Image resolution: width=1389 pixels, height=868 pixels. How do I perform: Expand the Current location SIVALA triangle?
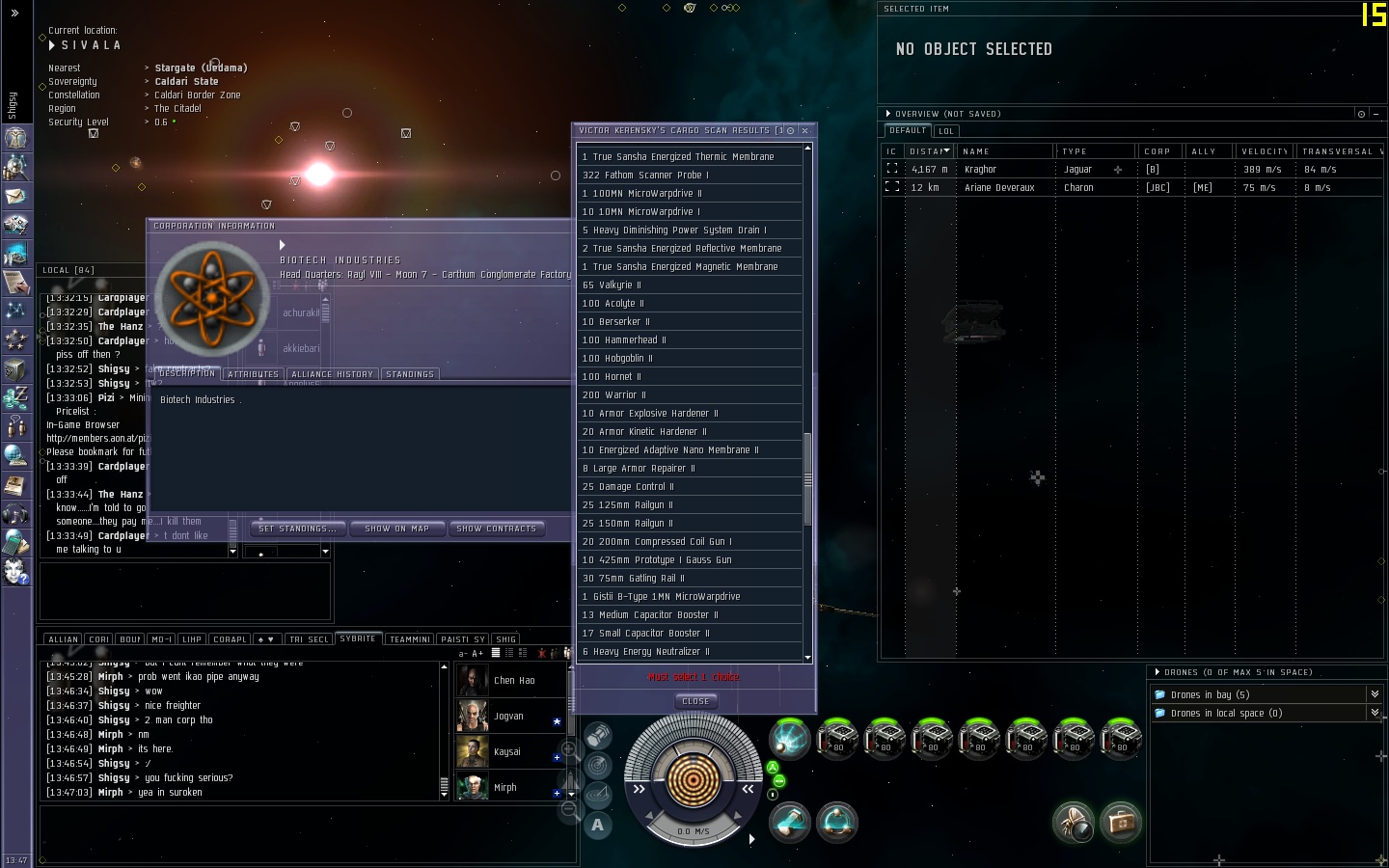[x=52, y=45]
